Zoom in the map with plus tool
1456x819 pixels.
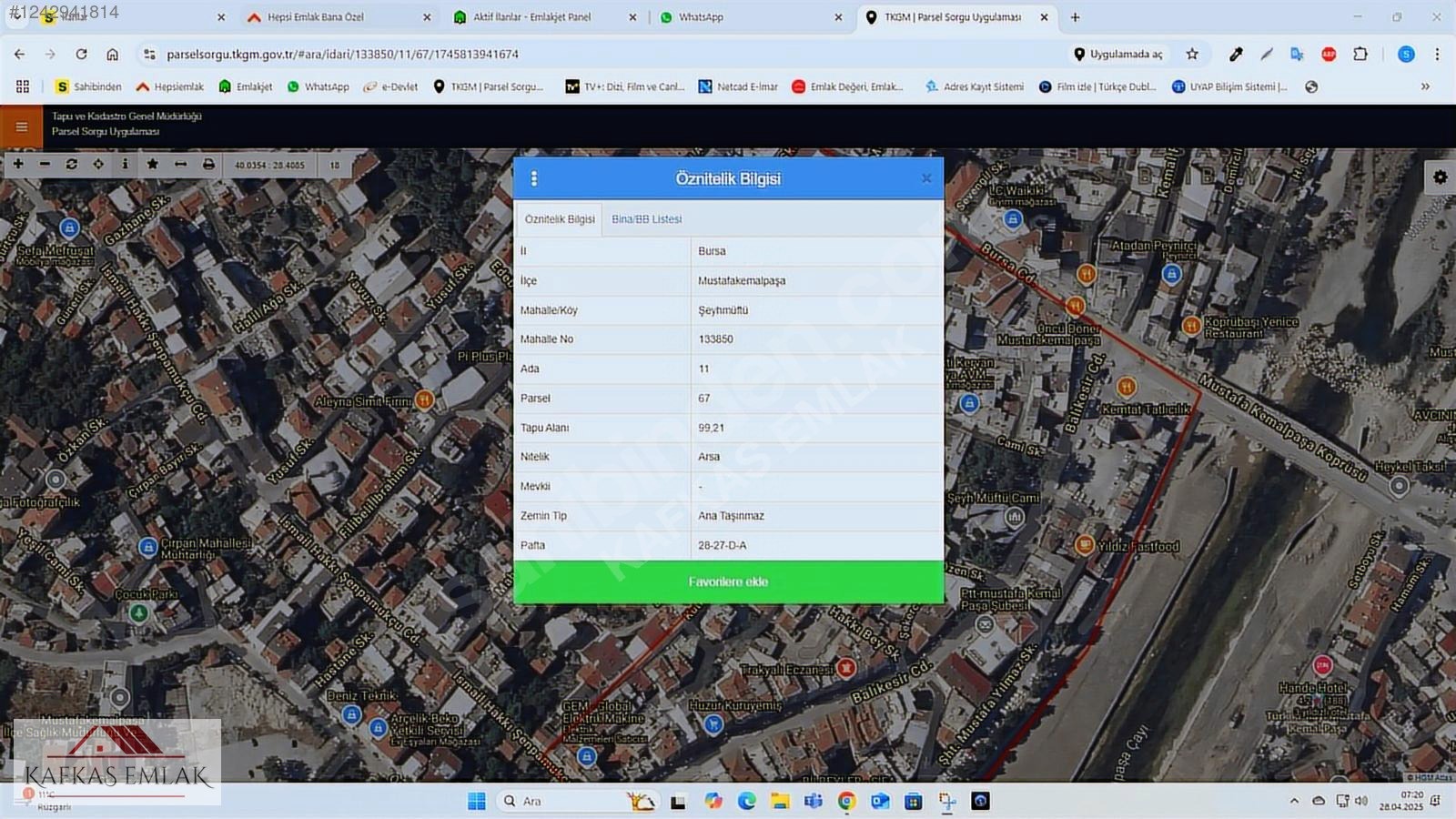coord(18,164)
